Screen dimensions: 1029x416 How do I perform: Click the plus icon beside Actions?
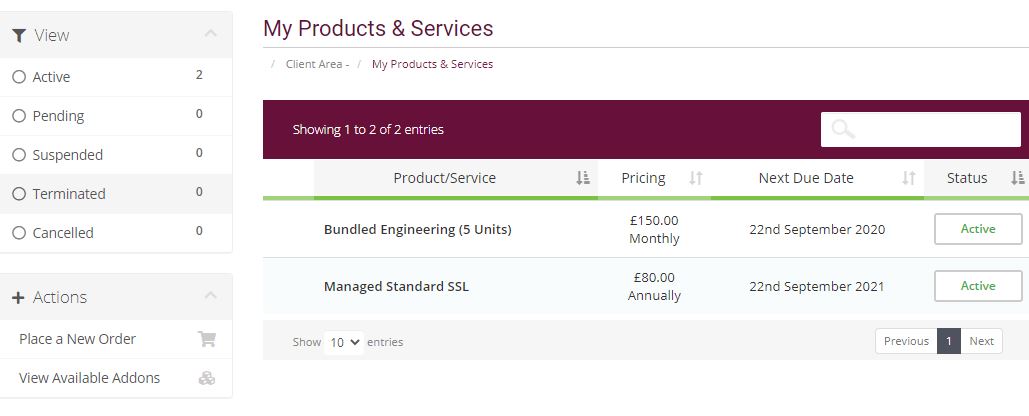(18, 297)
